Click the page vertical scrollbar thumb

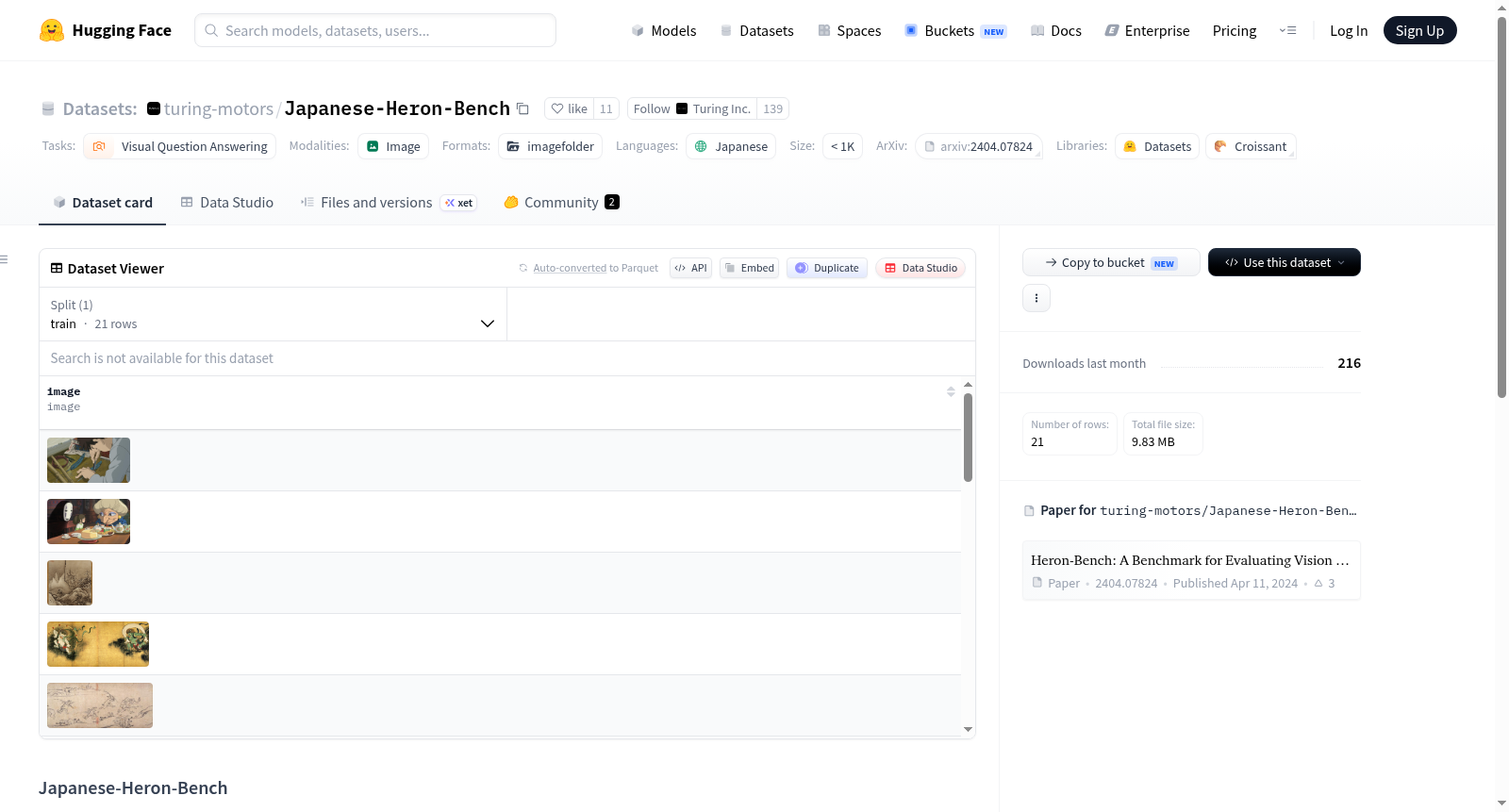point(1501,207)
